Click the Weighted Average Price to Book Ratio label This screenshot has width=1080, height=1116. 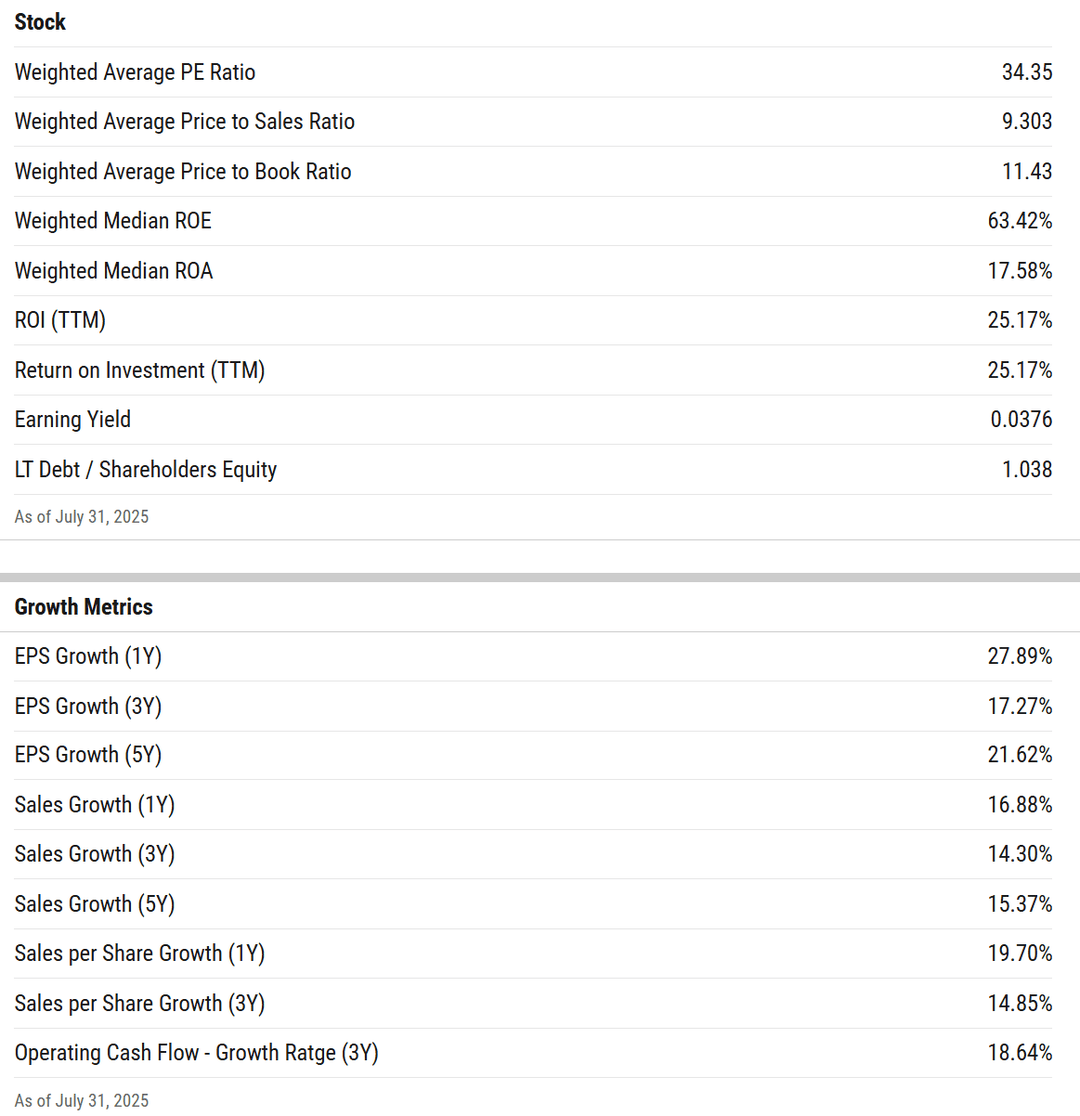(183, 172)
